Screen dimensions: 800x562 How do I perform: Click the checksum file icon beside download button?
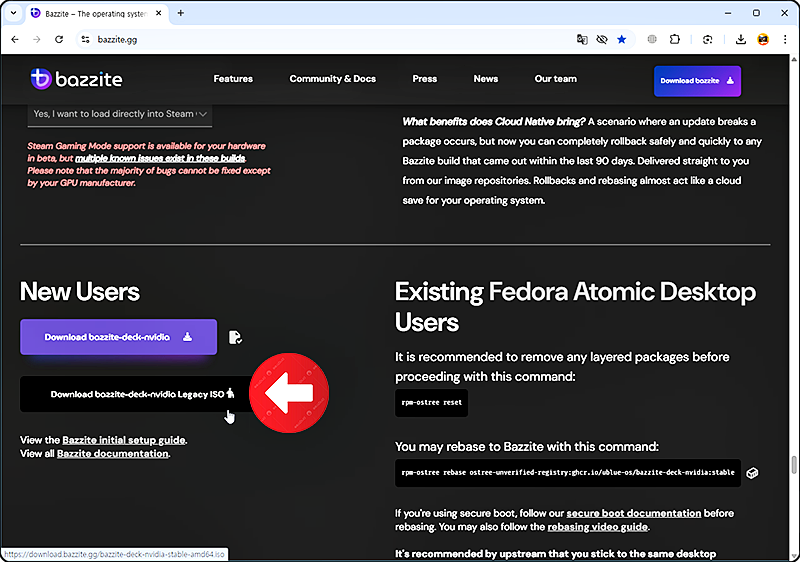click(235, 337)
